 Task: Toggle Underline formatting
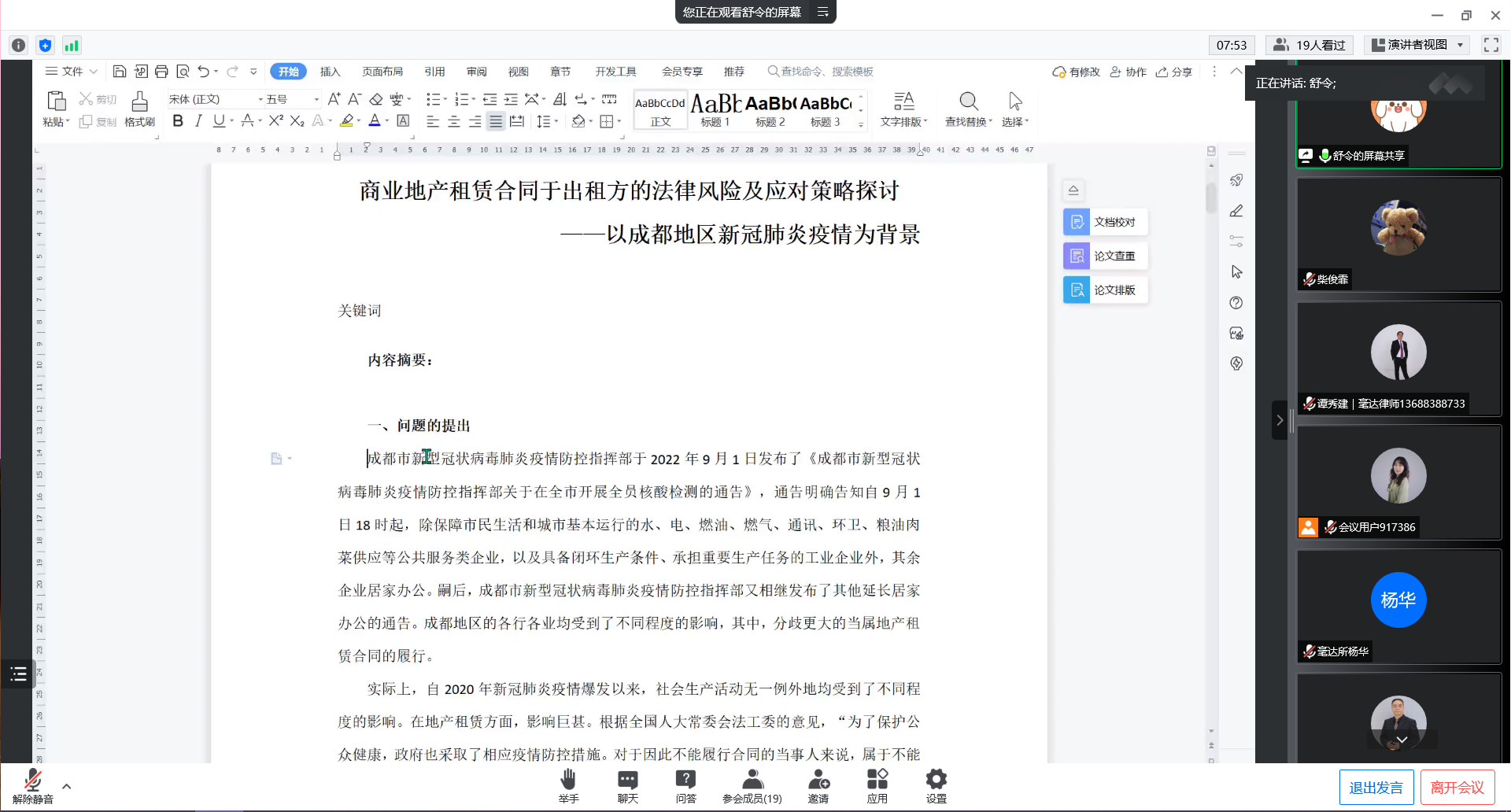219,121
